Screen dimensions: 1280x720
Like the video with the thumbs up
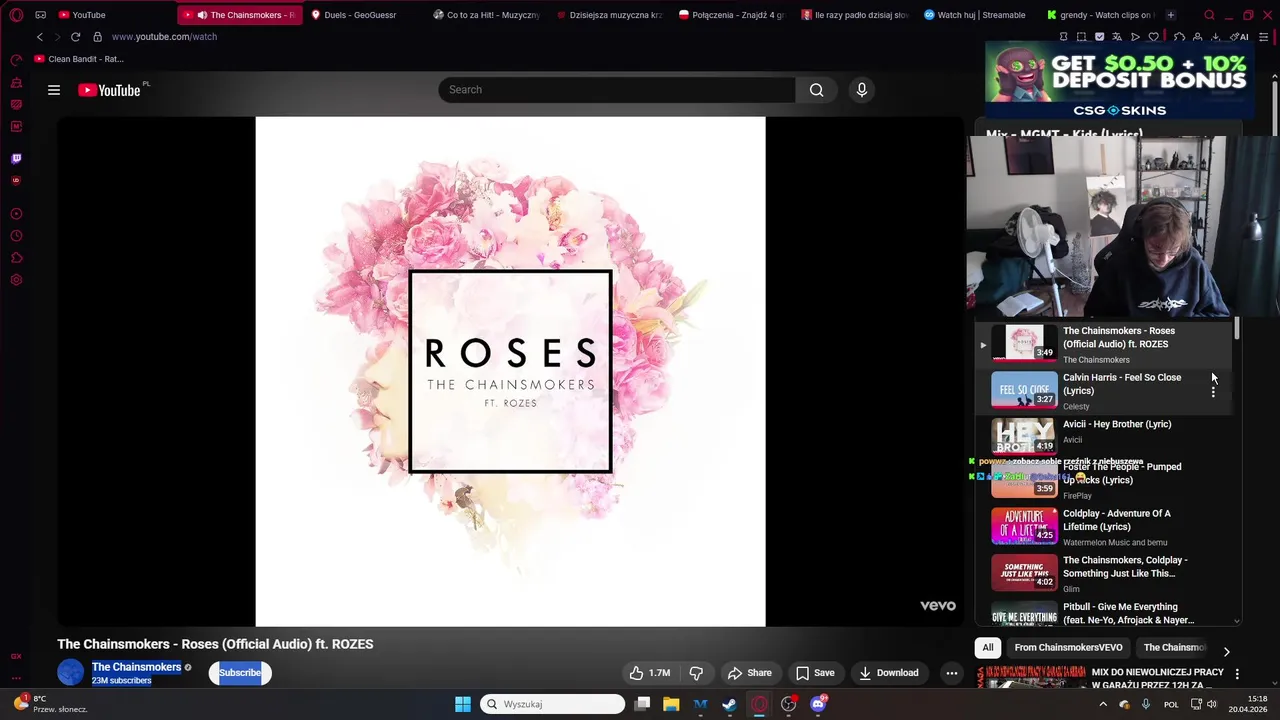pos(649,673)
